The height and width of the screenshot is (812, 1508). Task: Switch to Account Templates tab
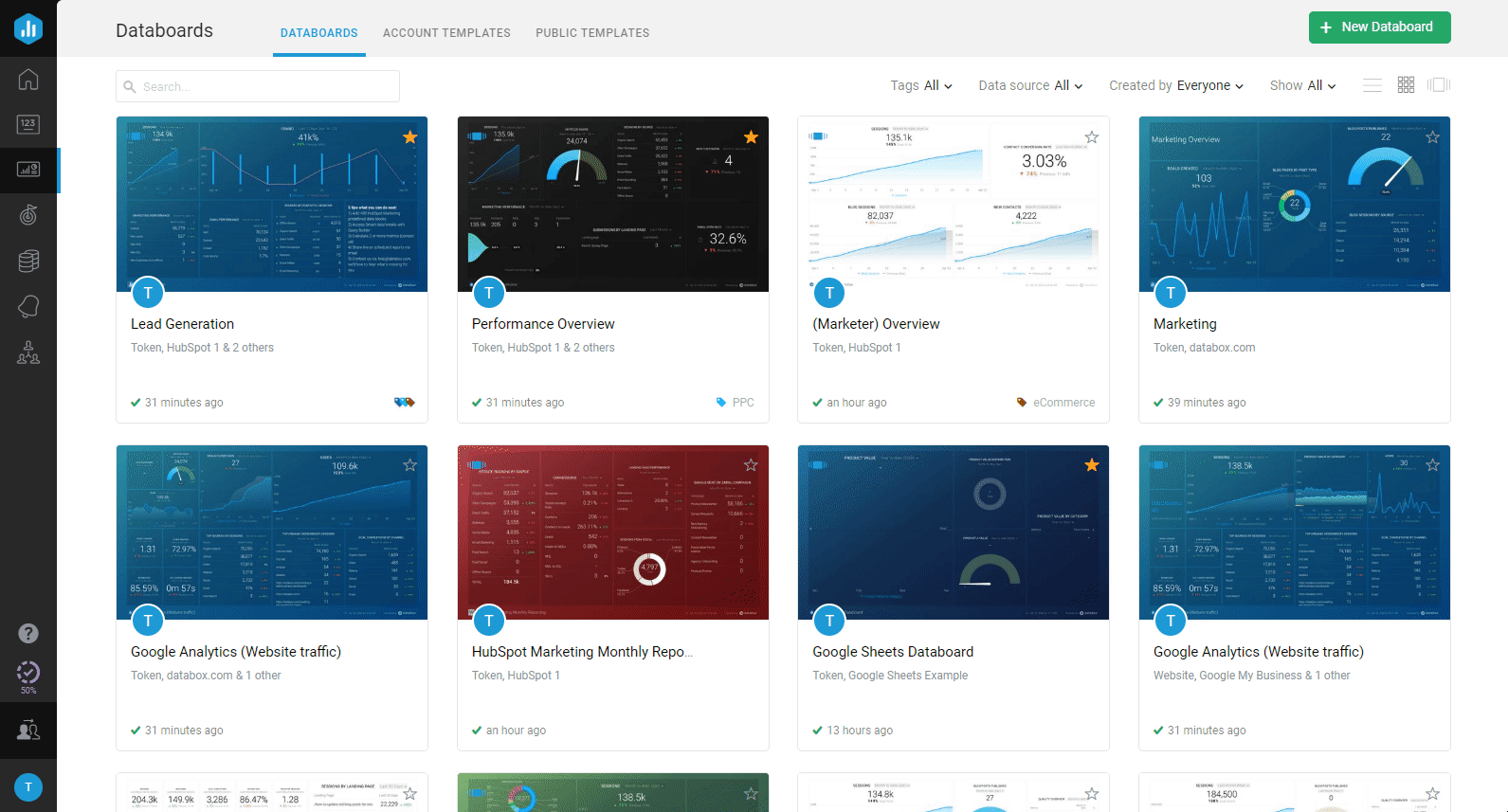446,33
